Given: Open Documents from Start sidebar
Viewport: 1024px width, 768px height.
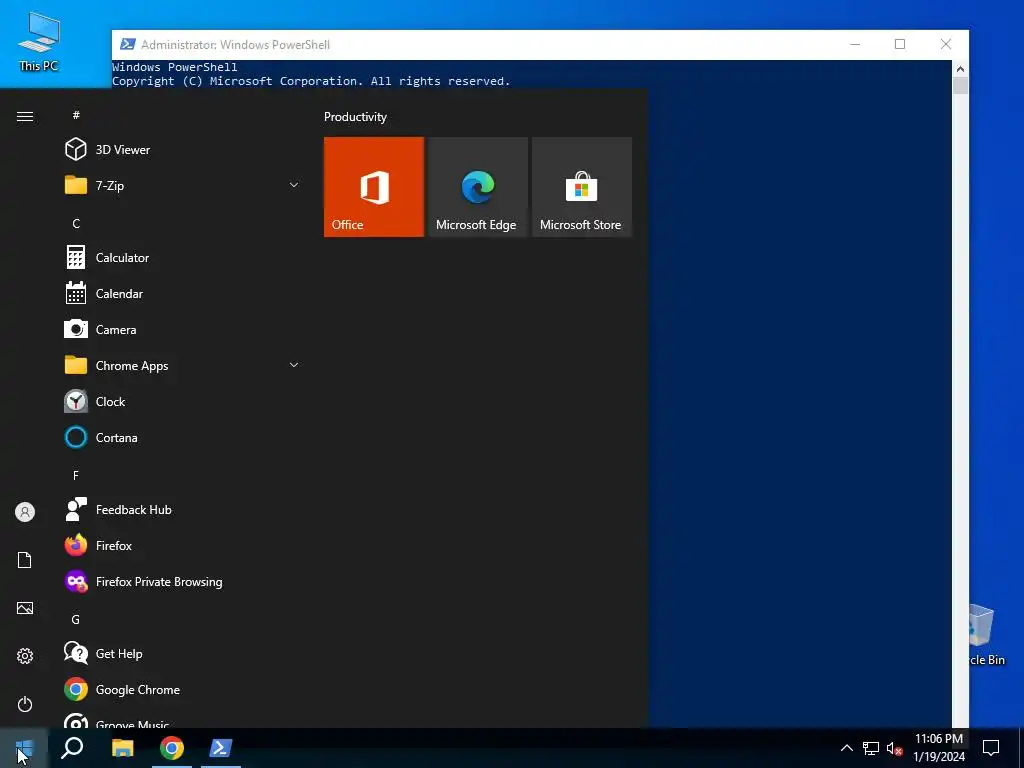Looking at the screenshot, I should click(25, 560).
